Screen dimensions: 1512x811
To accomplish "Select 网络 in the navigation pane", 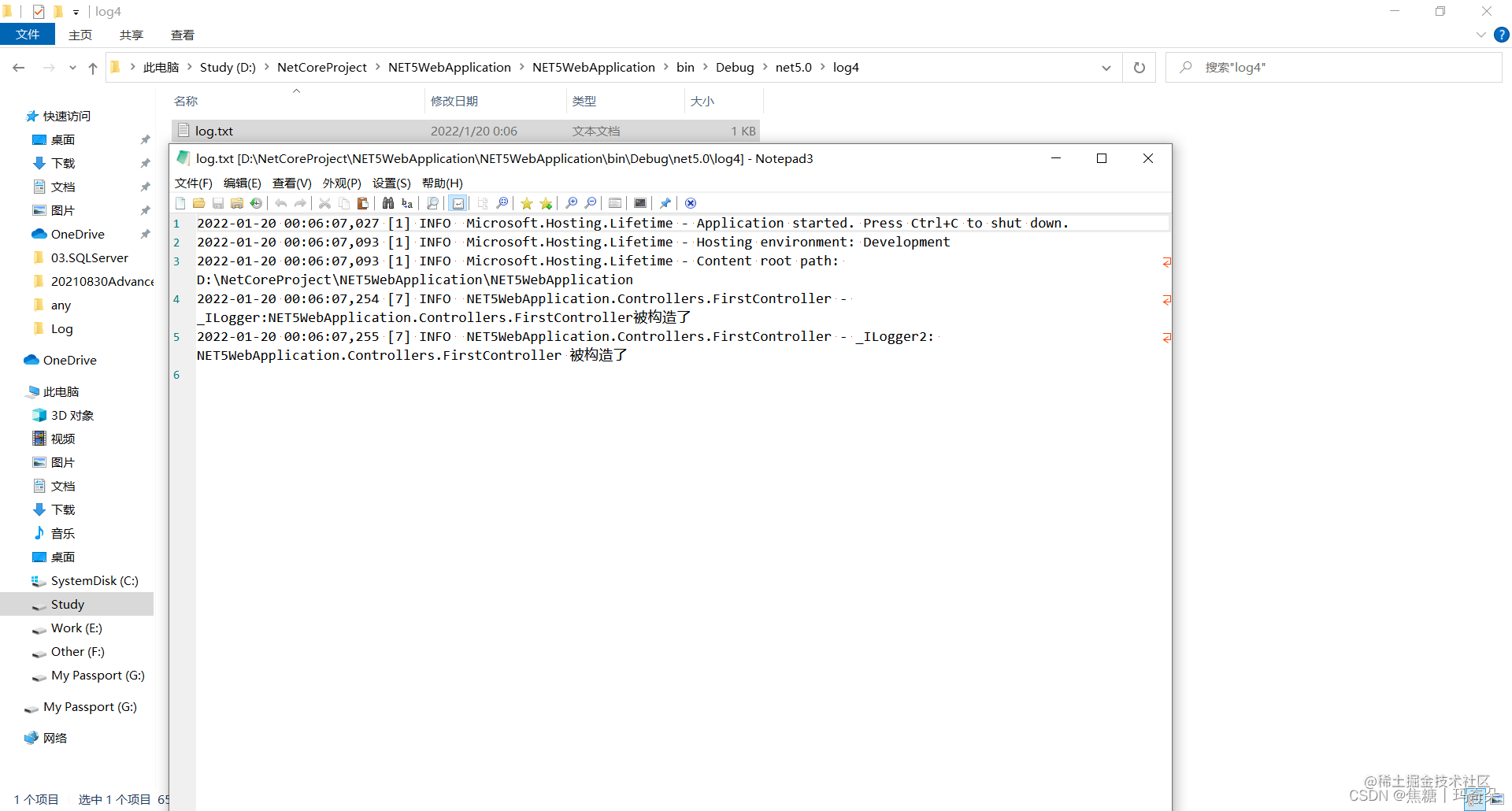I will coord(54,738).
